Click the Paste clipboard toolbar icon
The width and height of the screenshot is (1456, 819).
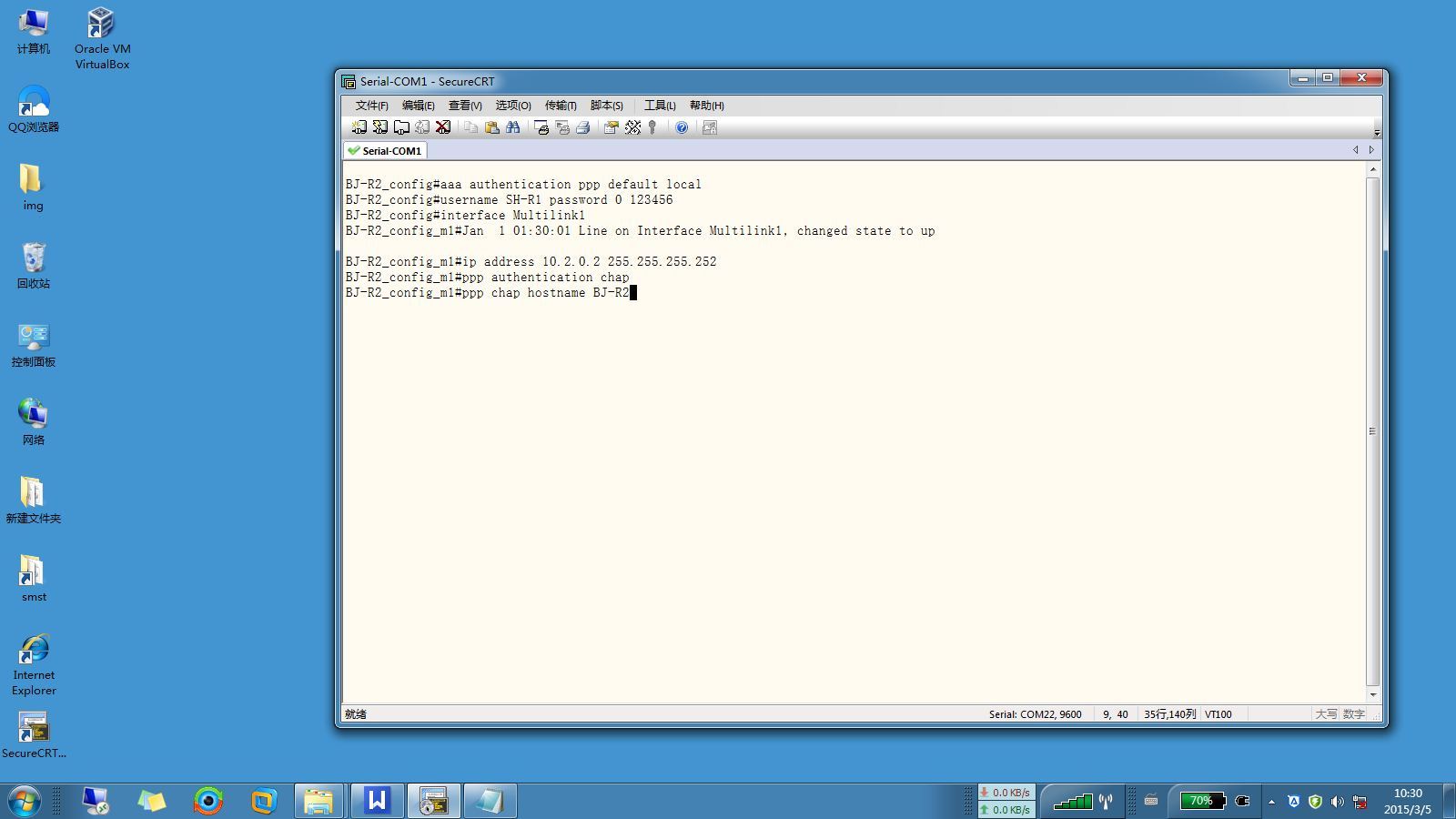tap(491, 127)
